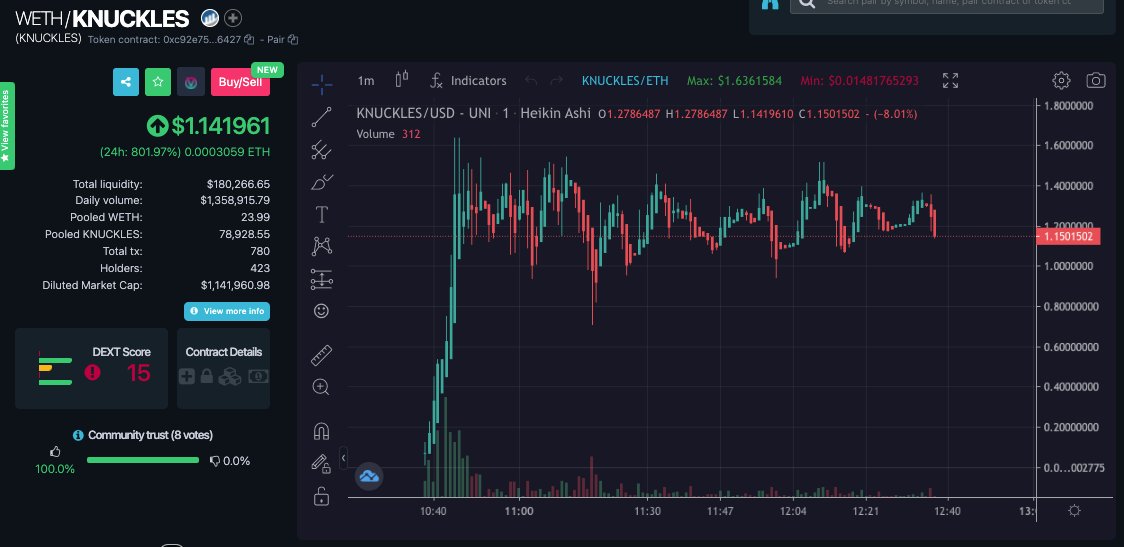Click the chart icon next to KNUCKLES title

coord(209,18)
